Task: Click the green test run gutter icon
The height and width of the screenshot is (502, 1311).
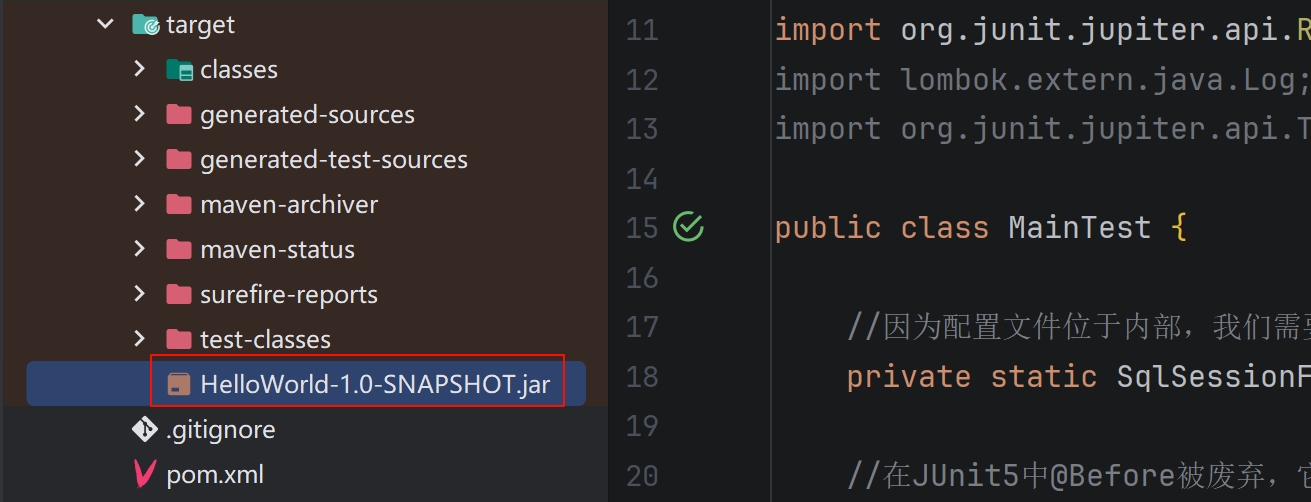Action: [688, 227]
